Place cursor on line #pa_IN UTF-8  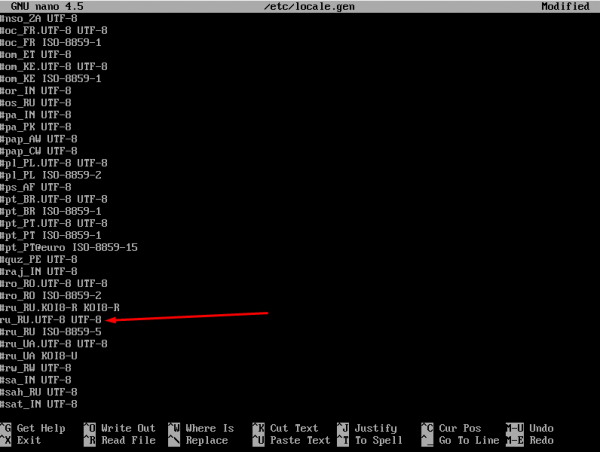pyautogui.click(x=36, y=115)
